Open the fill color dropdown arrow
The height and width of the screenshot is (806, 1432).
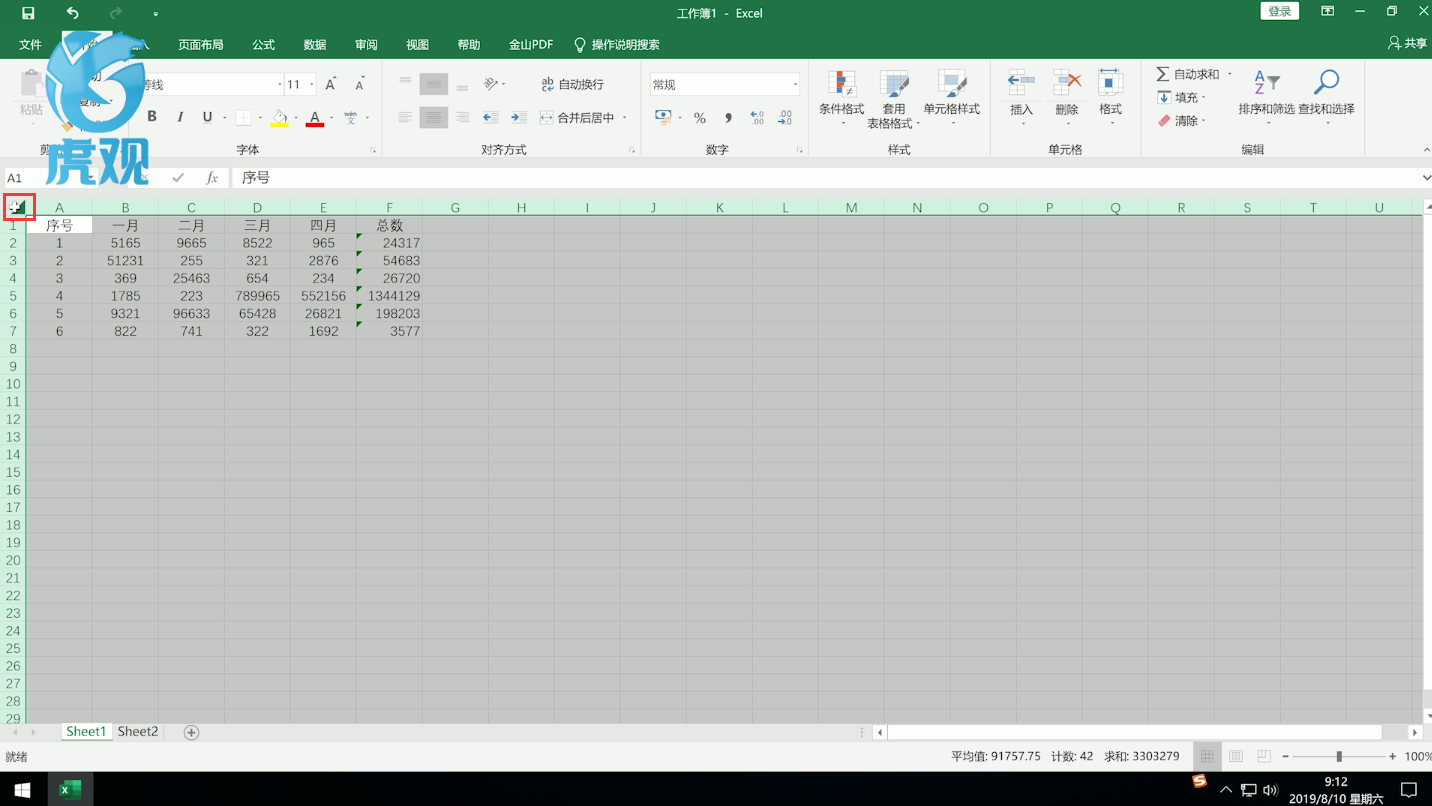[x=296, y=118]
